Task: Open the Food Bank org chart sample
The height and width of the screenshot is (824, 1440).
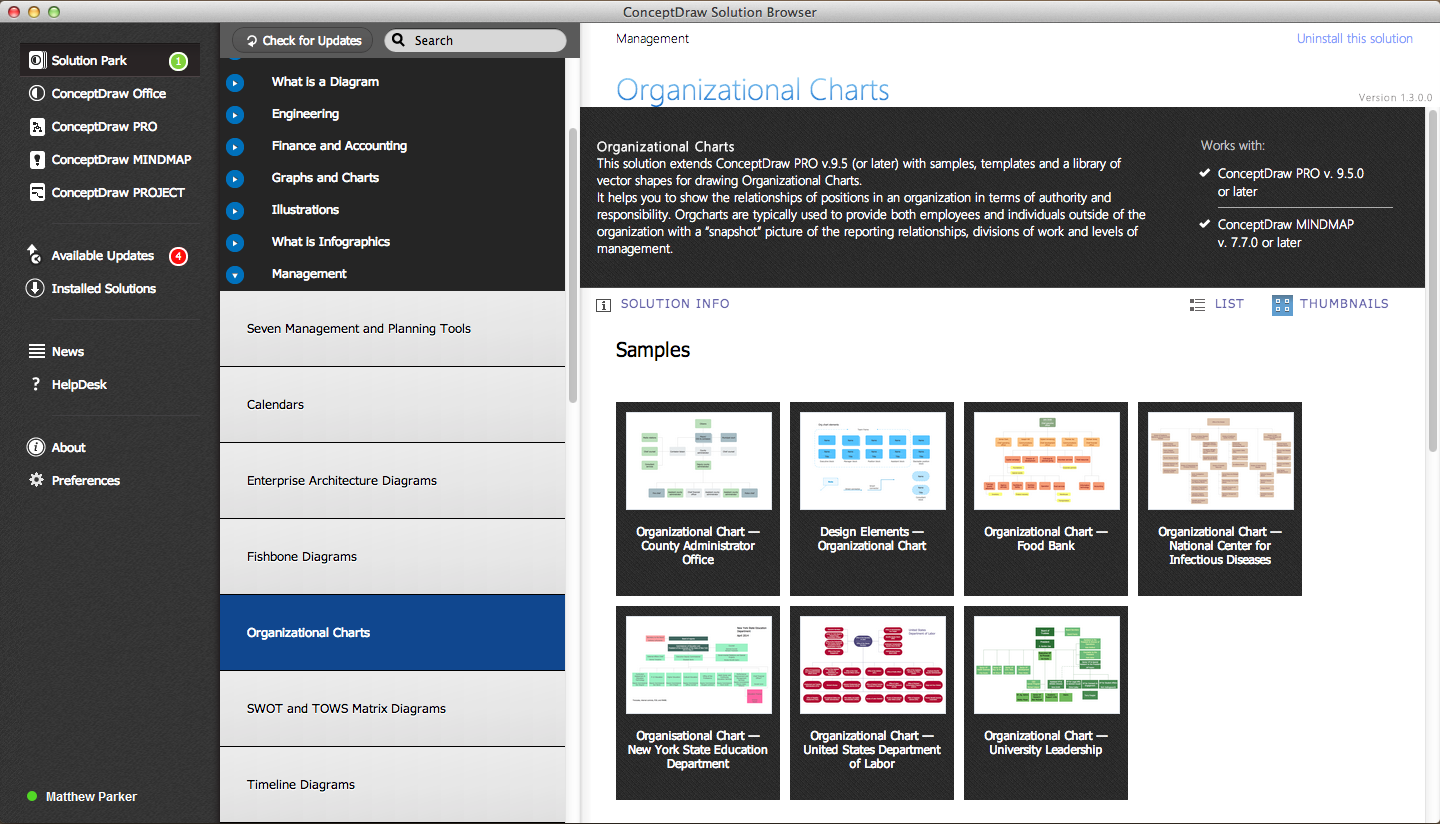Action: pos(1046,499)
